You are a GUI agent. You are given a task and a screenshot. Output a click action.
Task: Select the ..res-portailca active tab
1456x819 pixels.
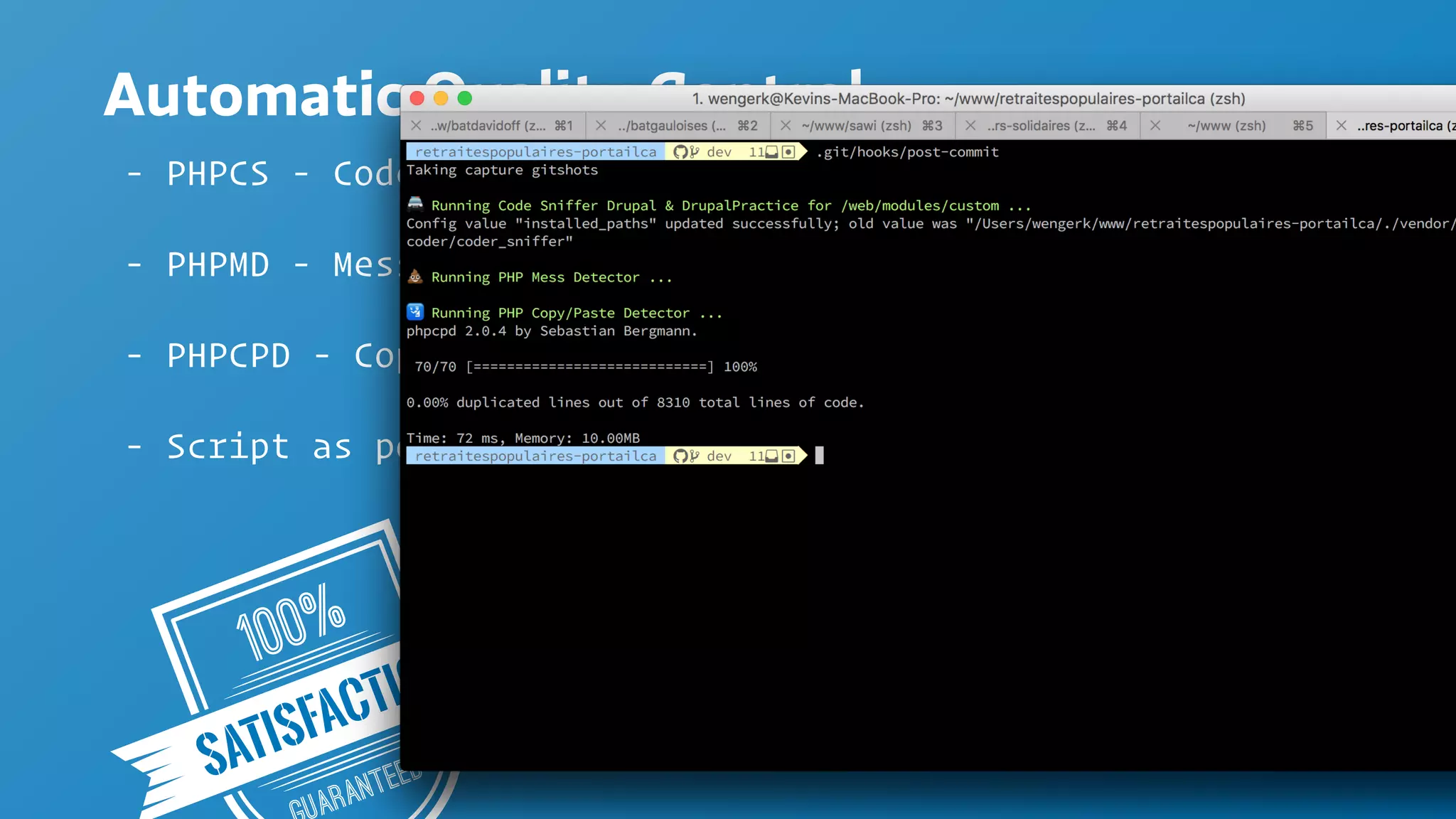pyautogui.click(x=1391, y=126)
